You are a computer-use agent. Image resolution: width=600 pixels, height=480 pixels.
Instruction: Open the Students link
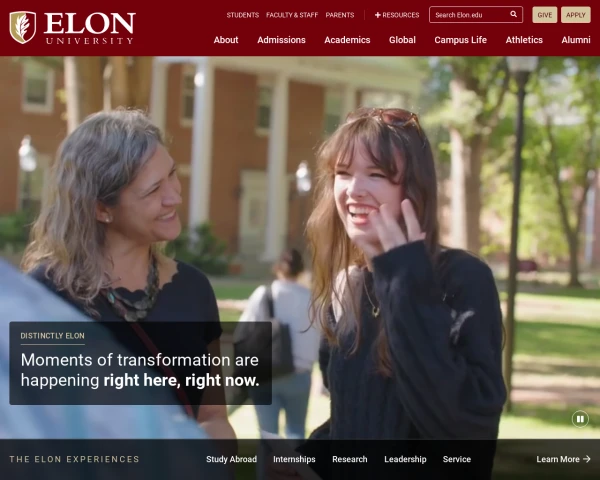243,15
